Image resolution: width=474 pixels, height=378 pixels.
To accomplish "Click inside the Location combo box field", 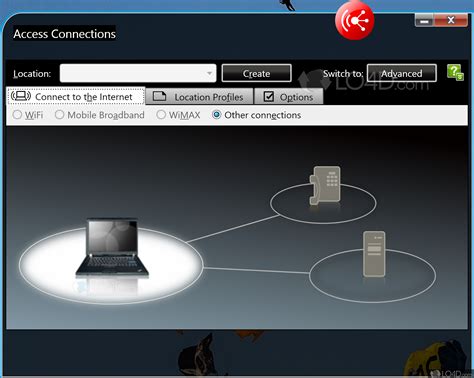I will tap(138, 73).
